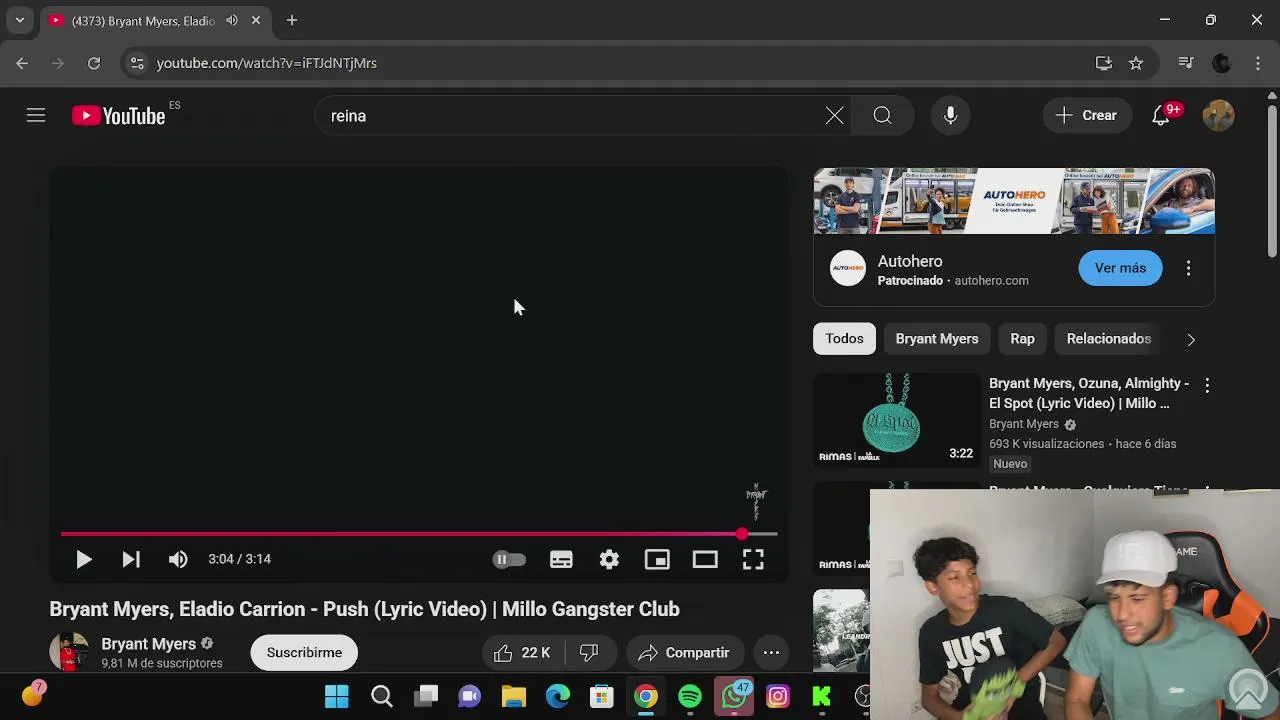Open the Windows Start menu
Screen dimensions: 1280x720
[337, 696]
